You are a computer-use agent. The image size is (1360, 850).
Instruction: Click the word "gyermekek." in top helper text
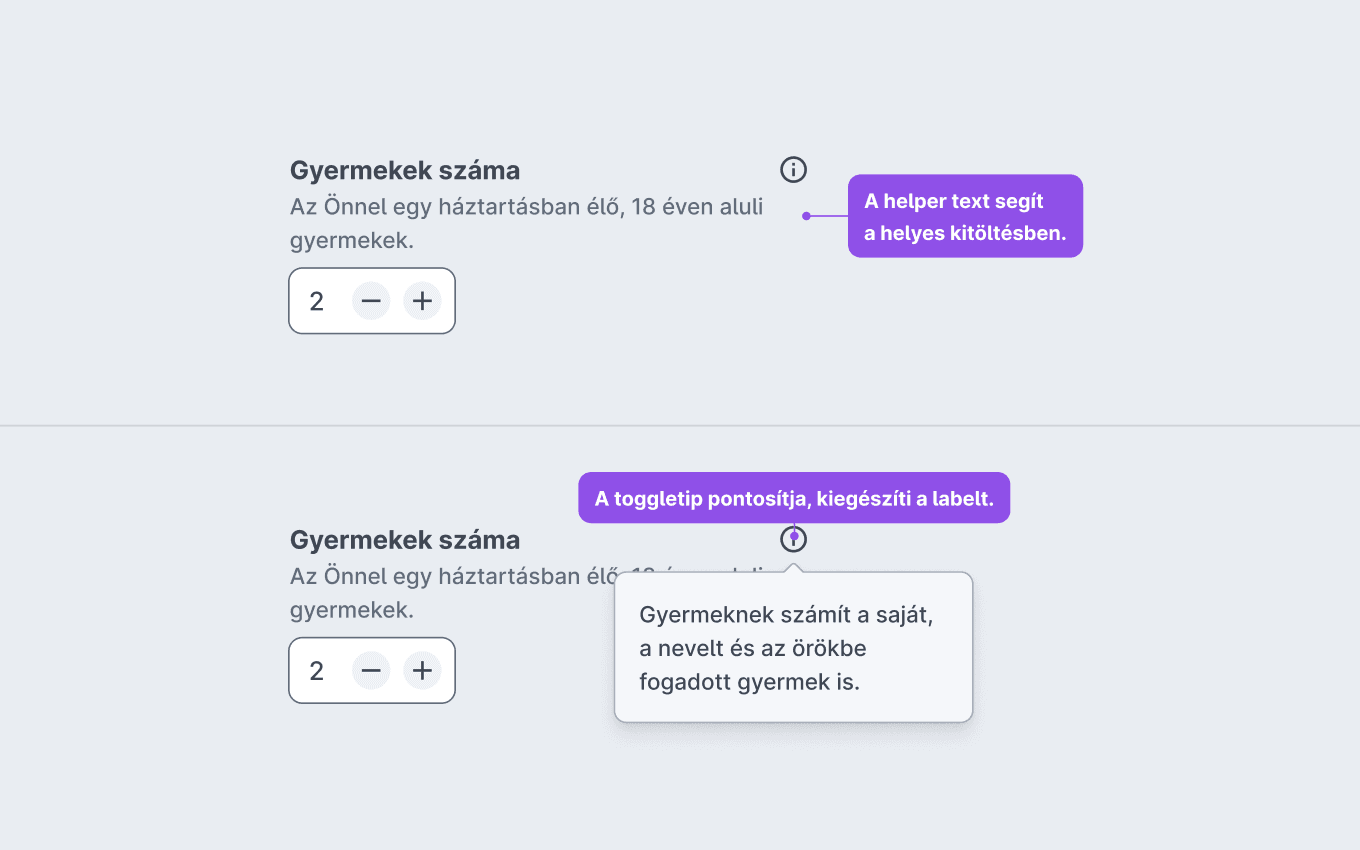pyautogui.click(x=352, y=241)
